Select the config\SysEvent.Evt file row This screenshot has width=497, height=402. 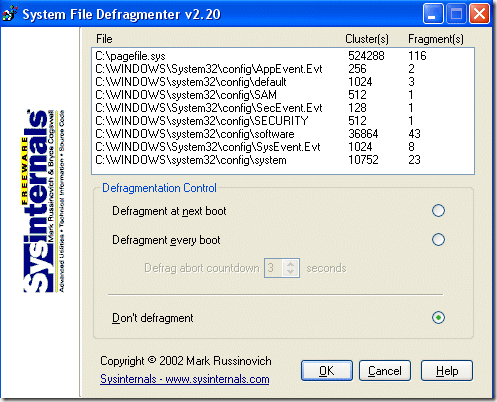(283, 147)
